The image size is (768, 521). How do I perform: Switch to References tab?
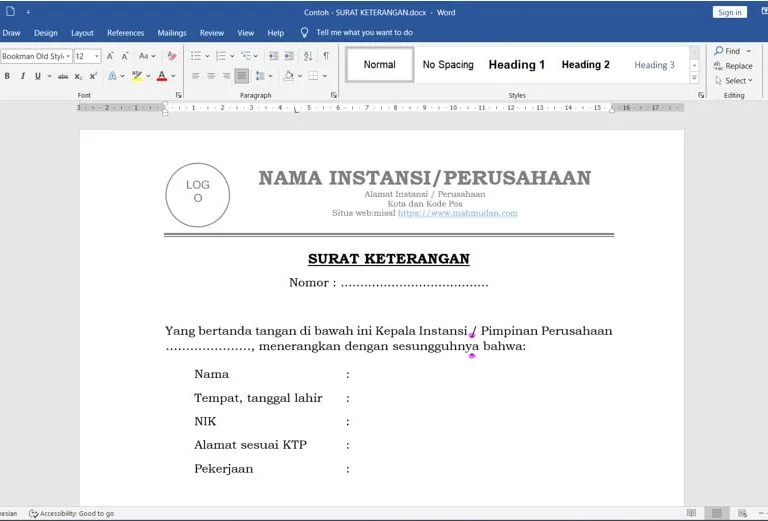125,33
